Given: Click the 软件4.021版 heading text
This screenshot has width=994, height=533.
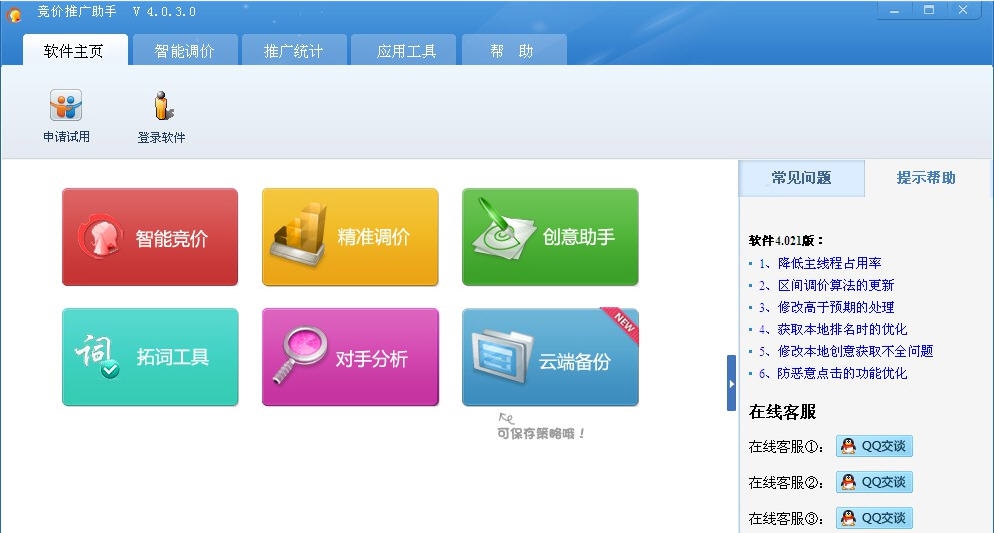Looking at the screenshot, I should [x=785, y=241].
